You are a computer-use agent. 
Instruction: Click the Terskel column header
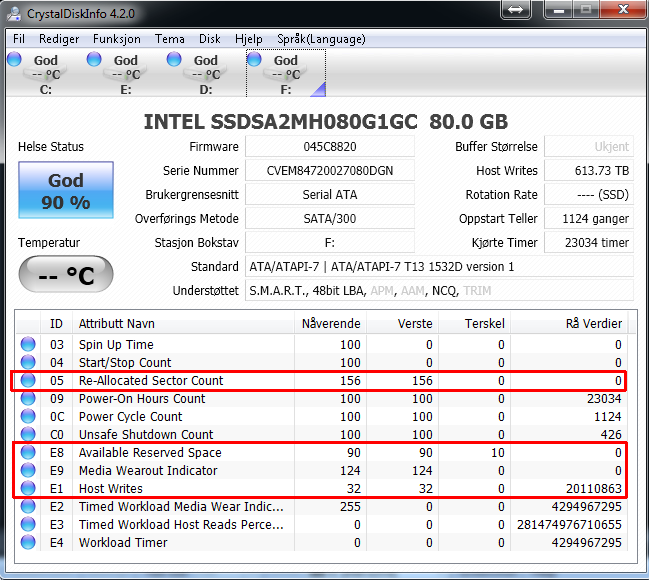474,323
